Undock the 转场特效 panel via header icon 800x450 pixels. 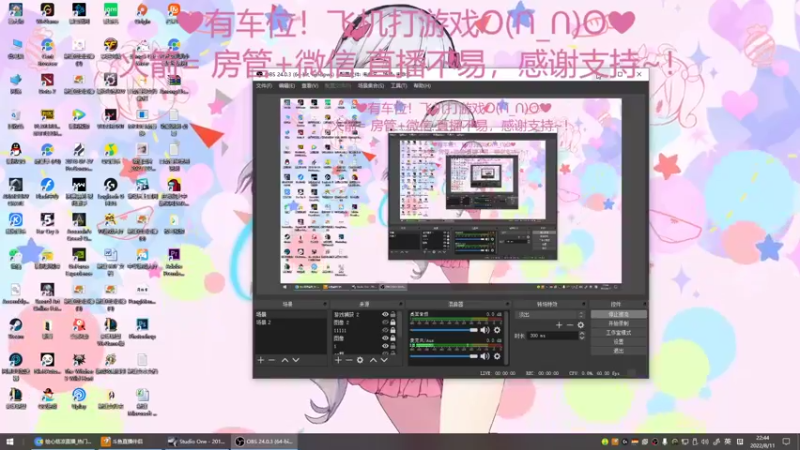click(584, 304)
